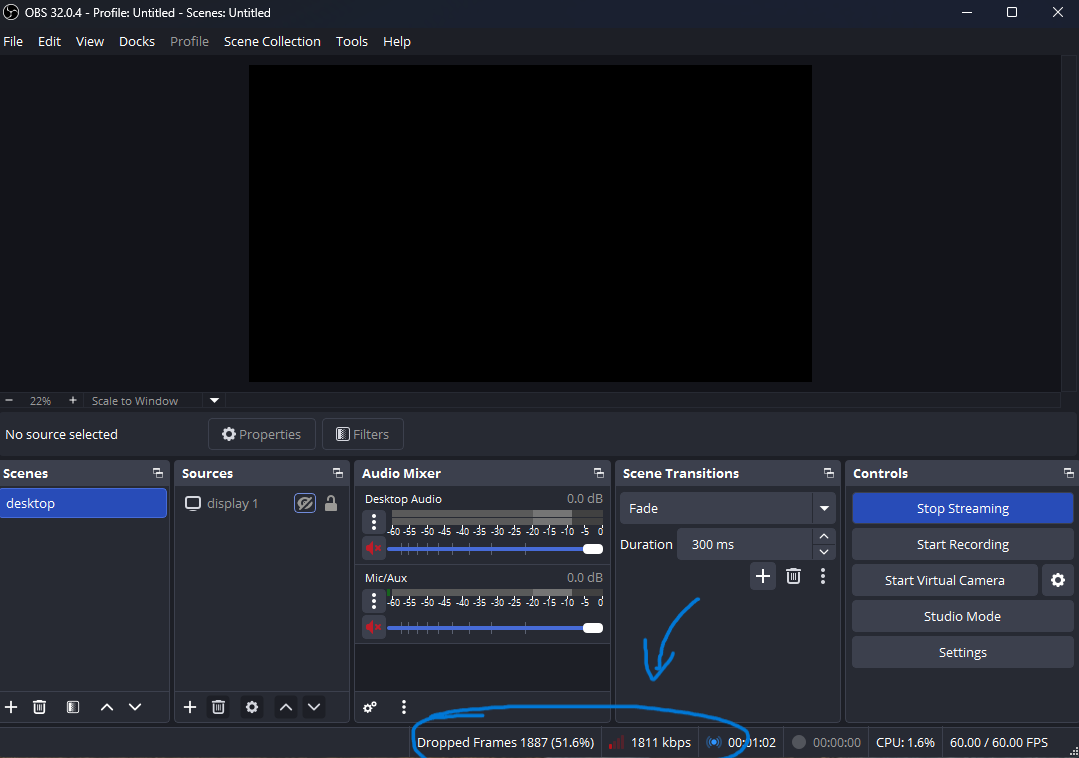Screen dimensions: 1079x758
Task: Open Desktop Audio three-dot options menu
Action: (x=374, y=521)
